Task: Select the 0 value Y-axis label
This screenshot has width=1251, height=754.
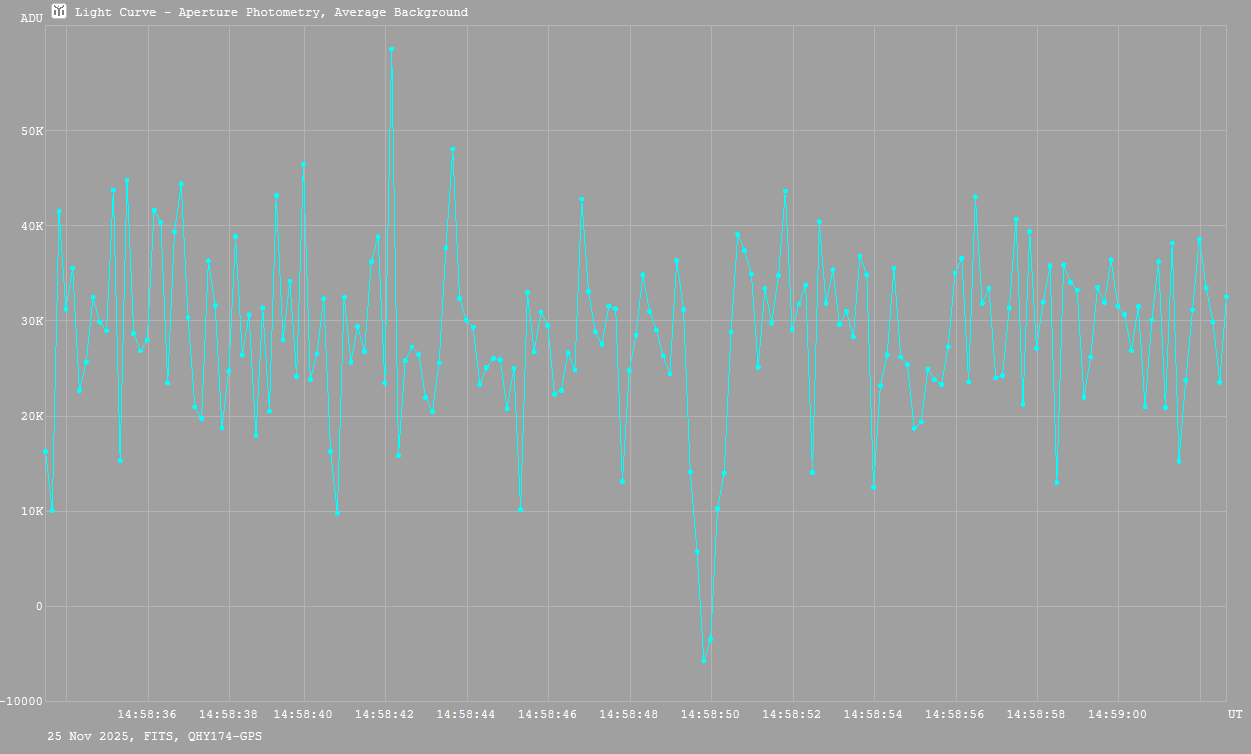Action: (39, 606)
